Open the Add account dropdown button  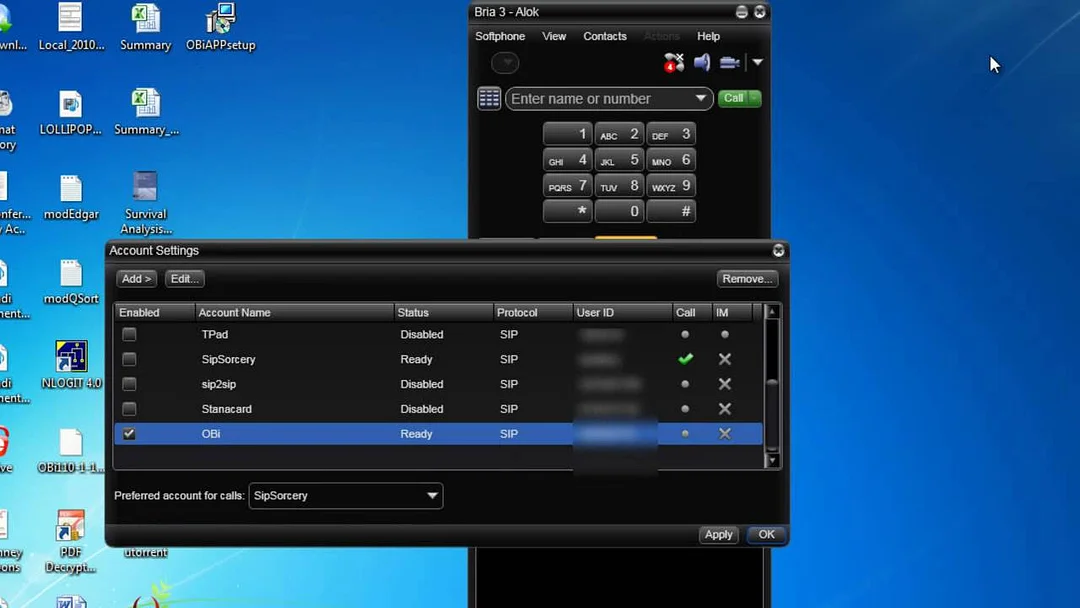point(136,279)
